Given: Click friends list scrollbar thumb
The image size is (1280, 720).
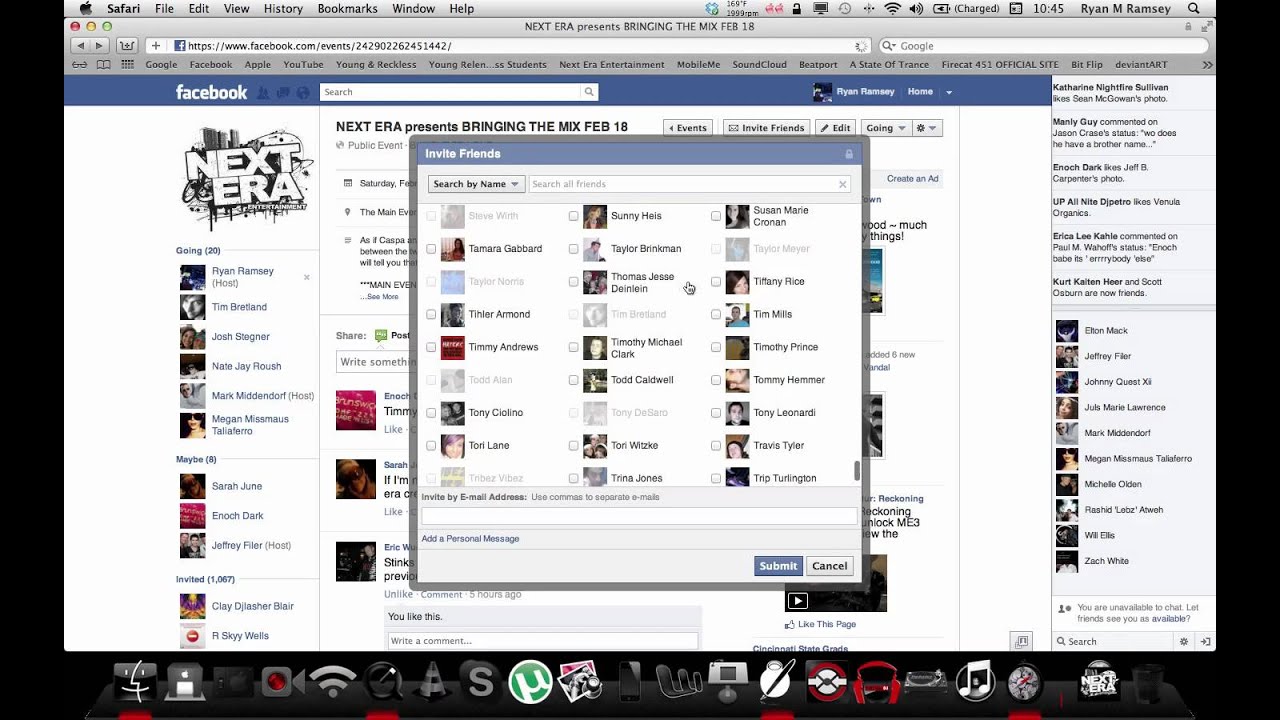Looking at the screenshot, I should pyautogui.click(x=856, y=470).
